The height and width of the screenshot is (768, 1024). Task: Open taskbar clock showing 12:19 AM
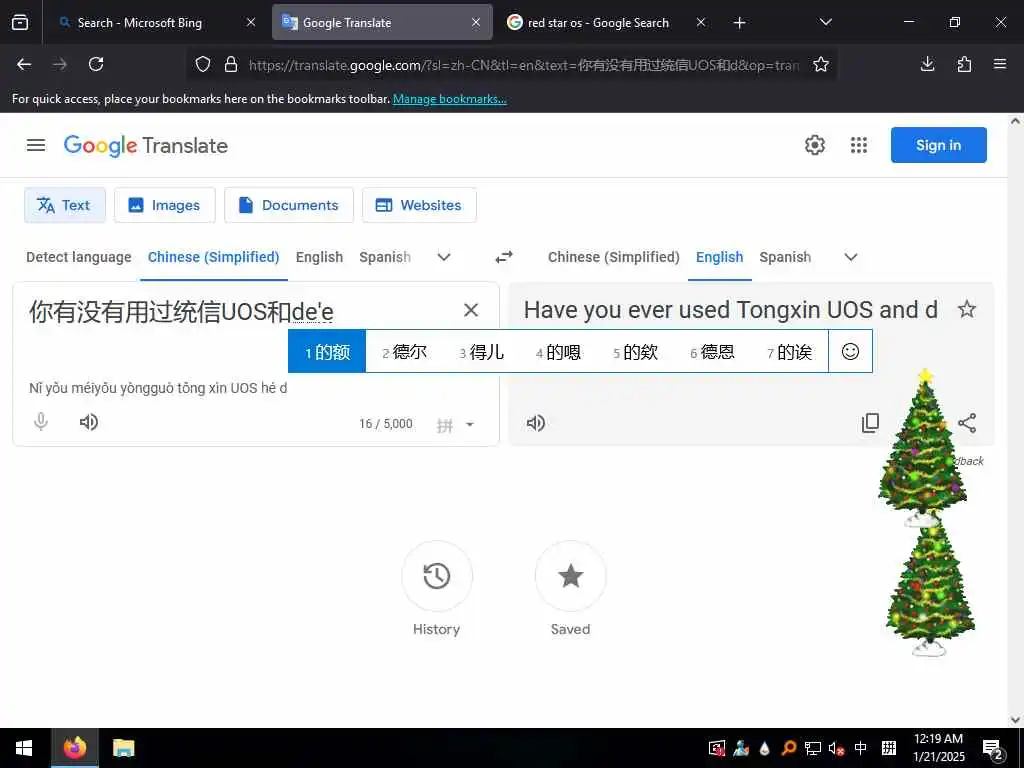(938, 748)
